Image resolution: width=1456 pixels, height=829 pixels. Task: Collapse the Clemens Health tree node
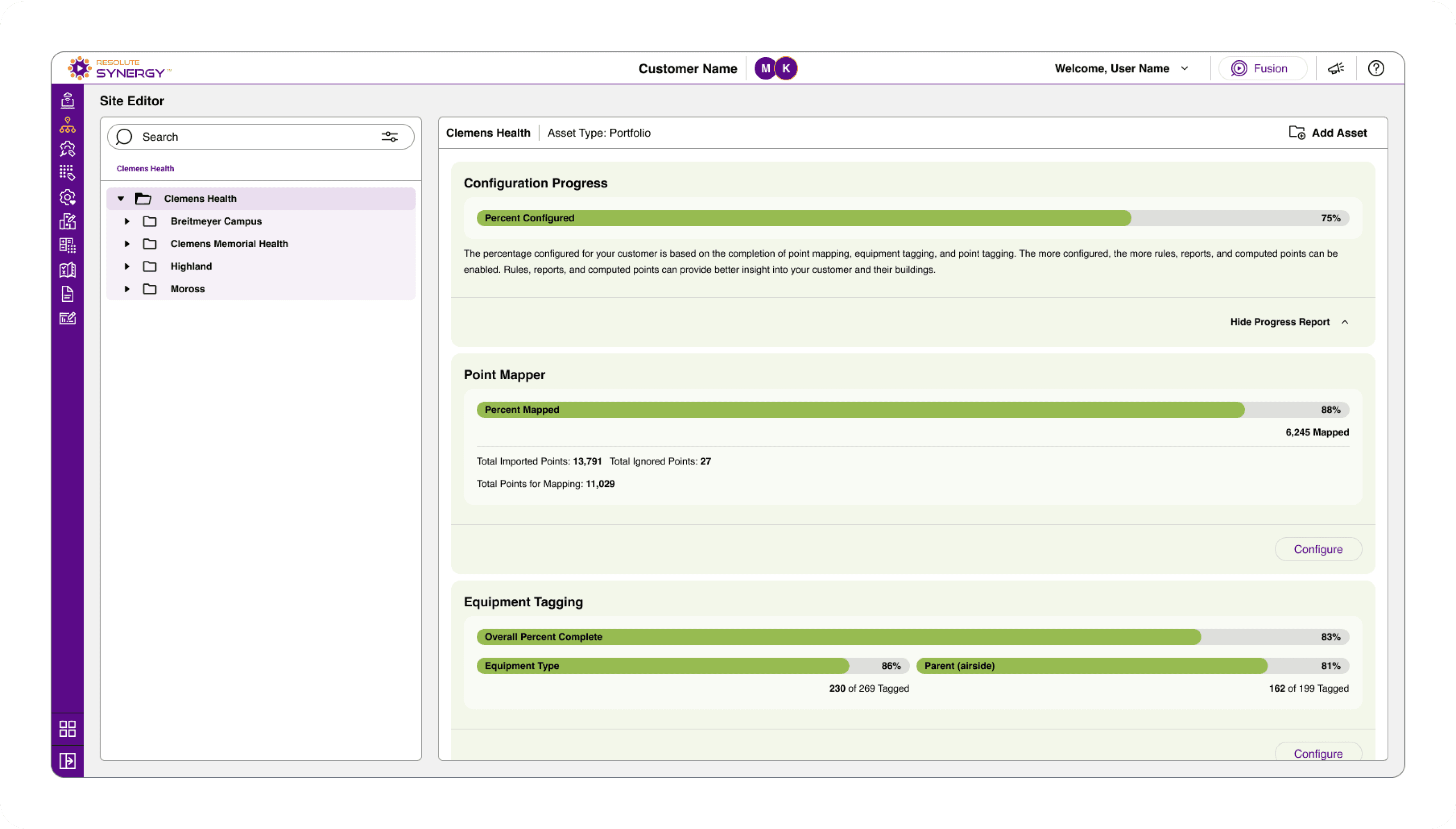[x=121, y=199]
